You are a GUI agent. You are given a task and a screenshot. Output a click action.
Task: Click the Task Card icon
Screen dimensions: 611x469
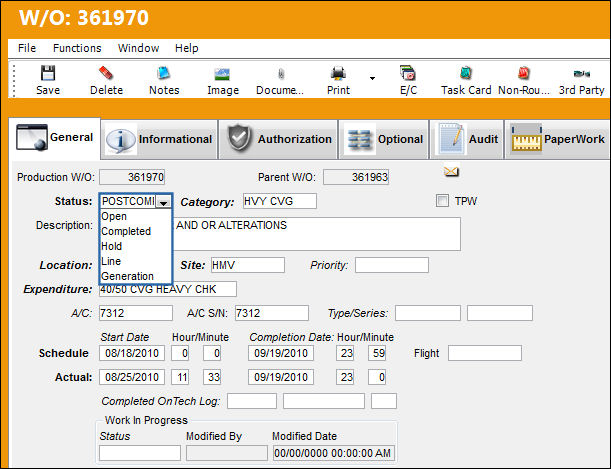pos(466,73)
